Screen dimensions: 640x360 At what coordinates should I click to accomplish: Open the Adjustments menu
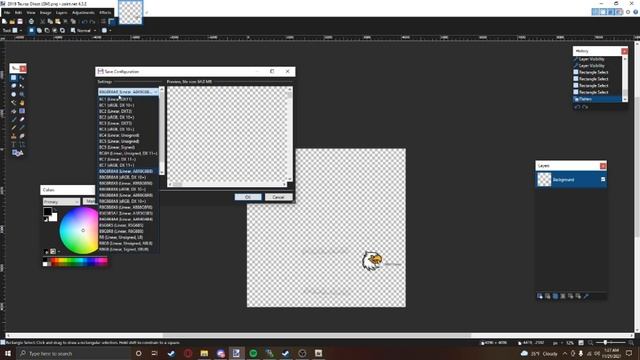[x=83, y=13]
